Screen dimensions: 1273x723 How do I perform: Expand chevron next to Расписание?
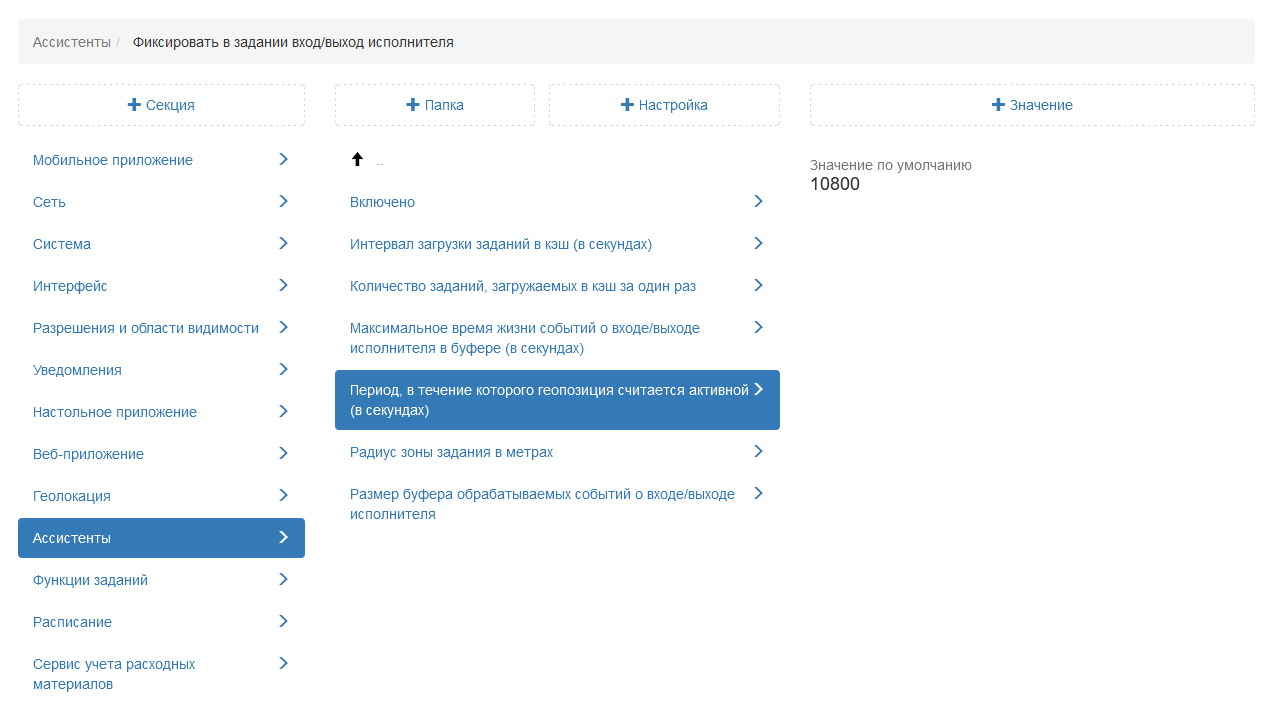pyautogui.click(x=283, y=621)
